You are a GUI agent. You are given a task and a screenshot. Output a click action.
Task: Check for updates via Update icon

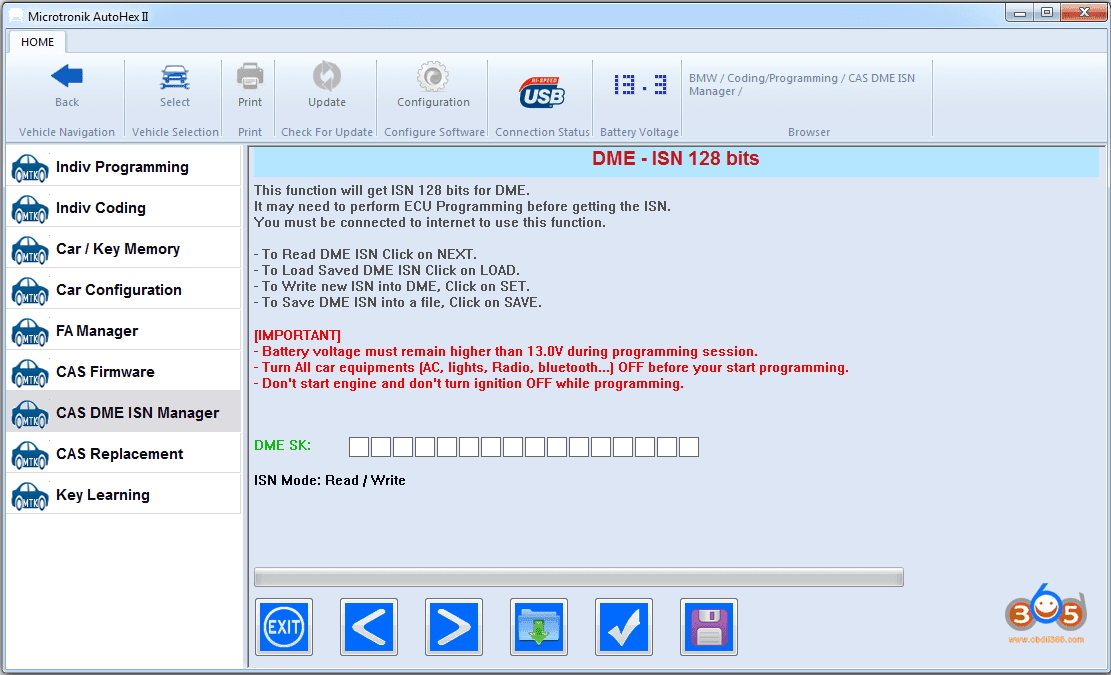(327, 76)
